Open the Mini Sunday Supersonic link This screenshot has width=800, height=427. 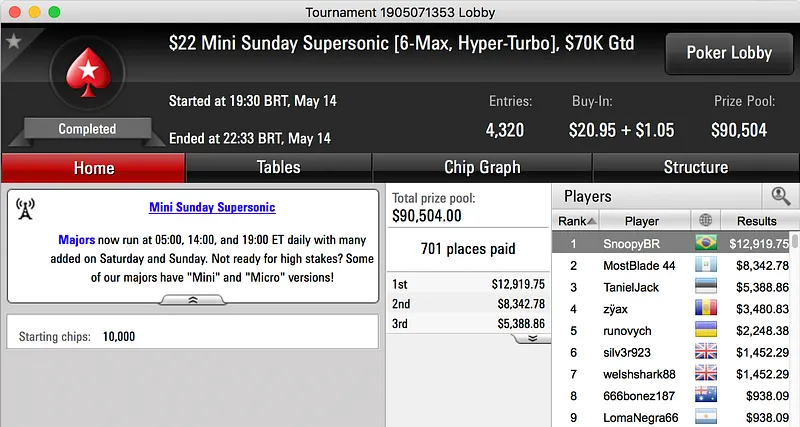(212, 207)
